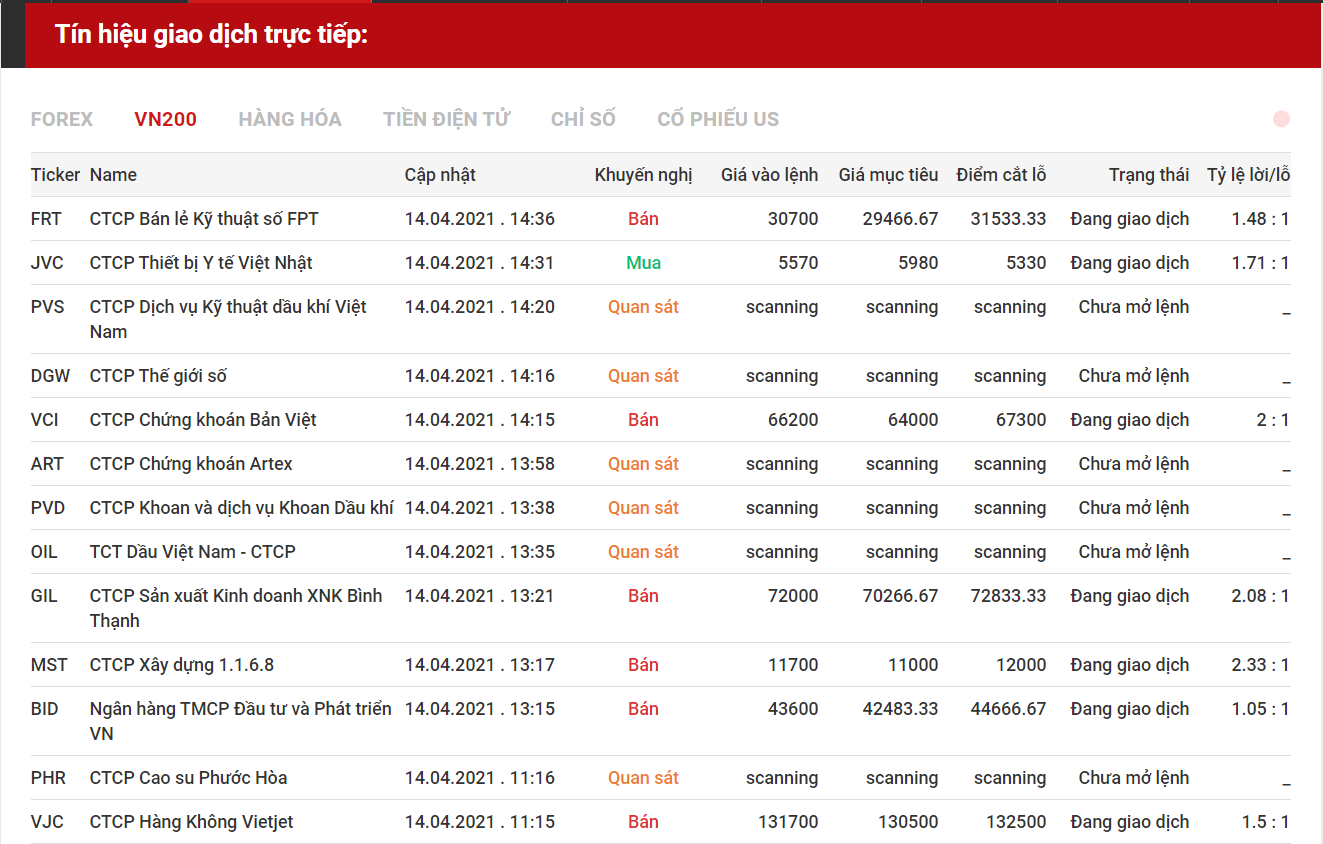Select the FRT ticker
The image size is (1323, 844).
tap(46, 219)
